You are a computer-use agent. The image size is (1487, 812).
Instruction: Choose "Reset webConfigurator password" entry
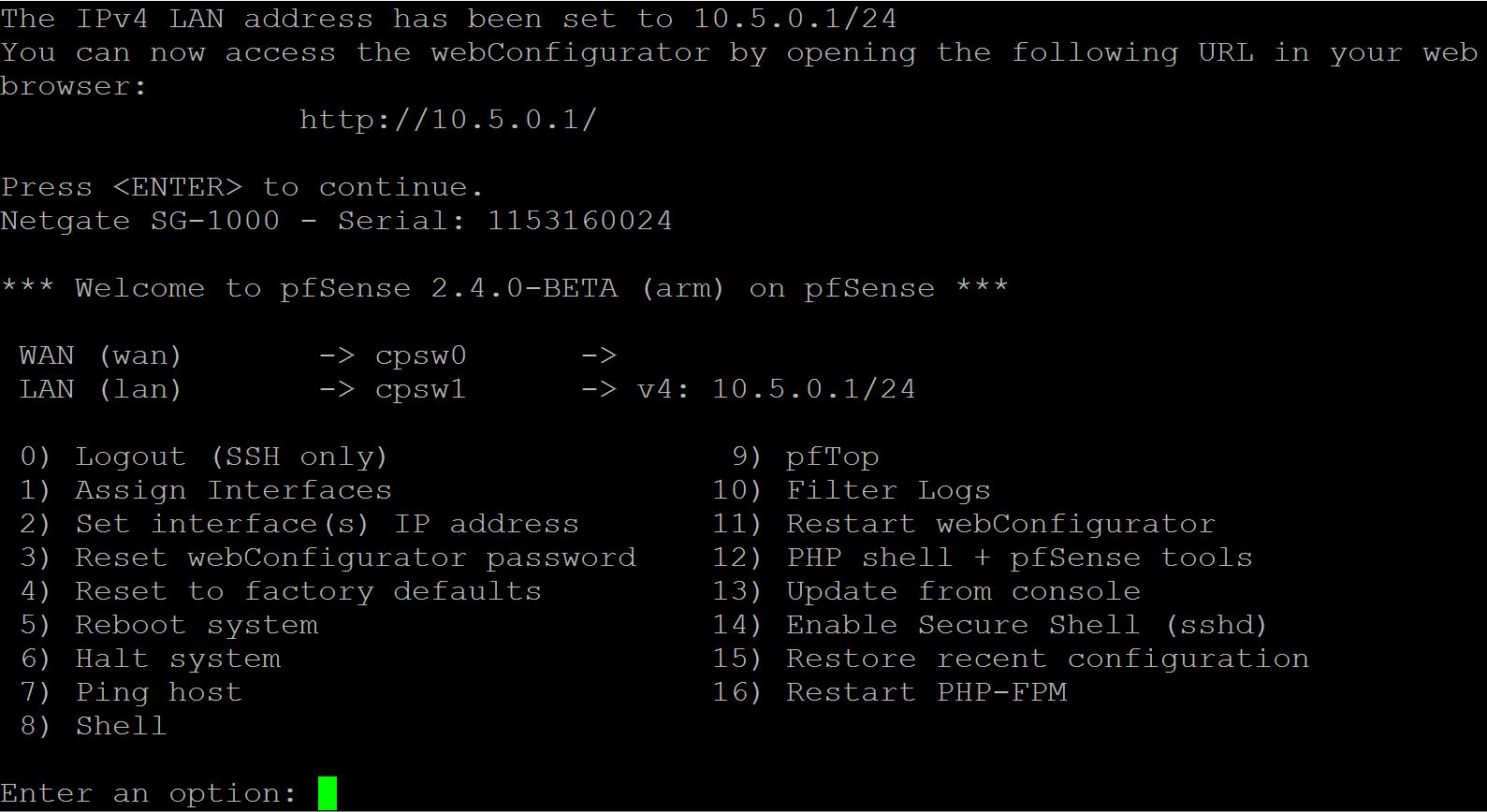tap(355, 558)
